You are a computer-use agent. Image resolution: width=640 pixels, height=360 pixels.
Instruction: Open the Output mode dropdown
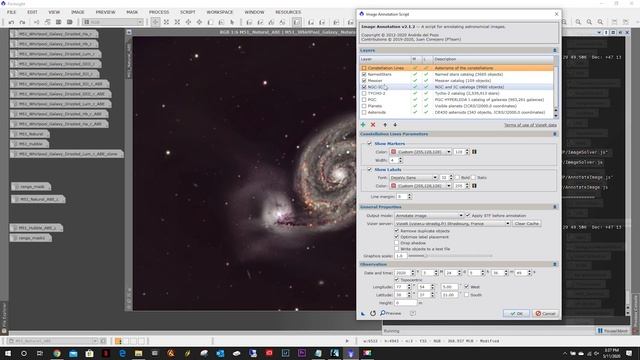point(429,215)
